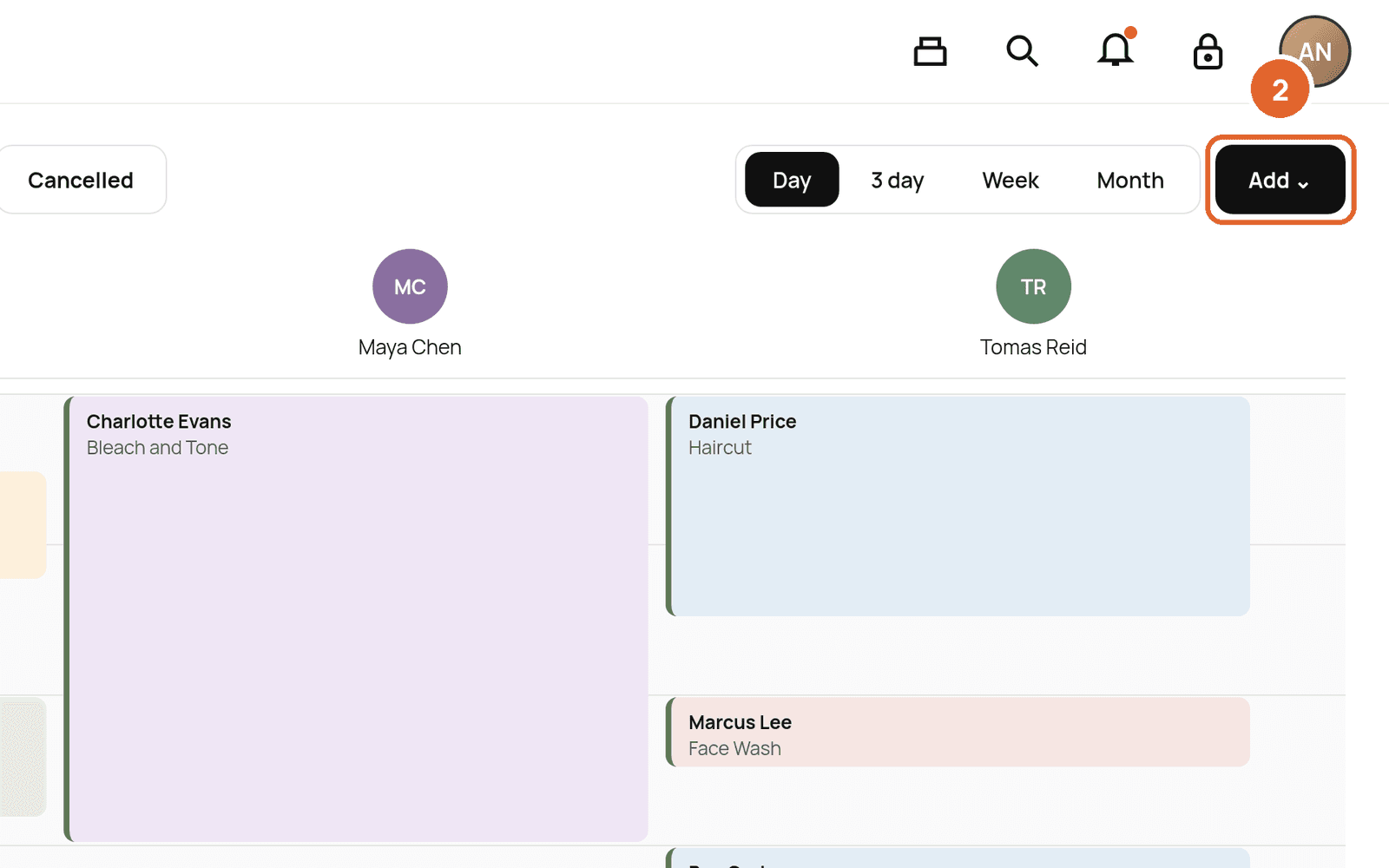Select Tomas Reid's TR avatar

click(1033, 286)
